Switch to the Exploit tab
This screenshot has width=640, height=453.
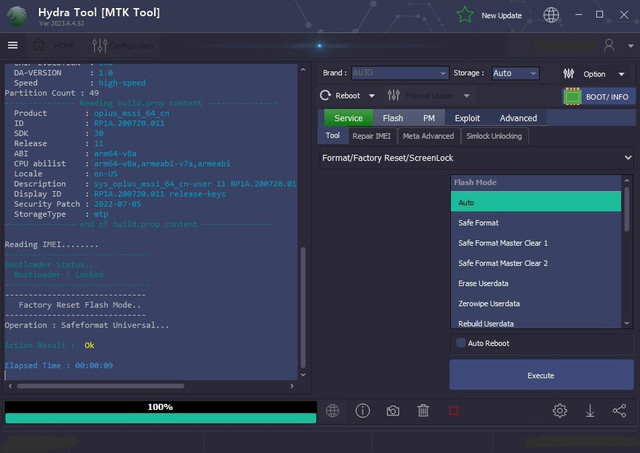[x=467, y=118]
